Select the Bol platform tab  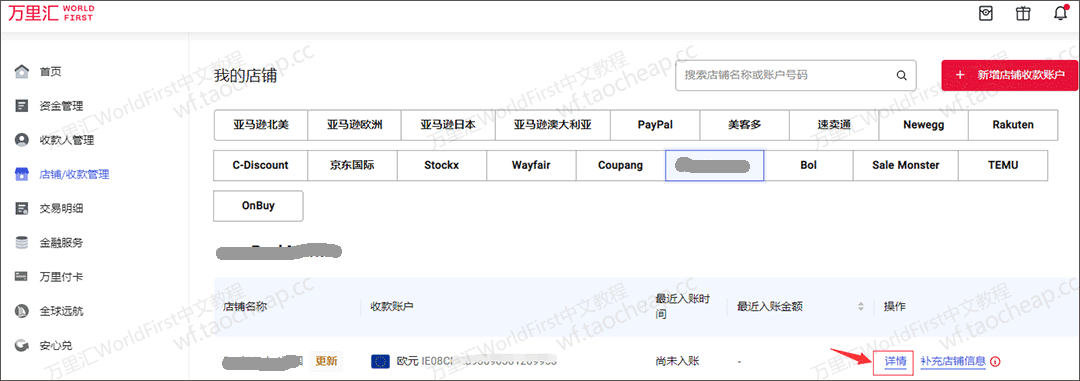809,165
